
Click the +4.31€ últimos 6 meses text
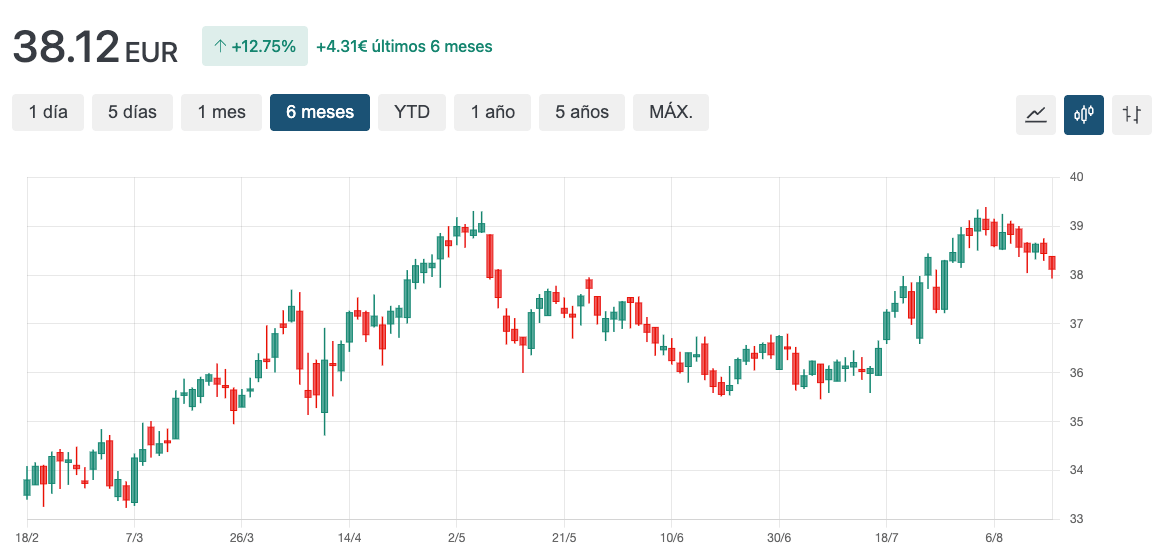pyautogui.click(x=404, y=46)
